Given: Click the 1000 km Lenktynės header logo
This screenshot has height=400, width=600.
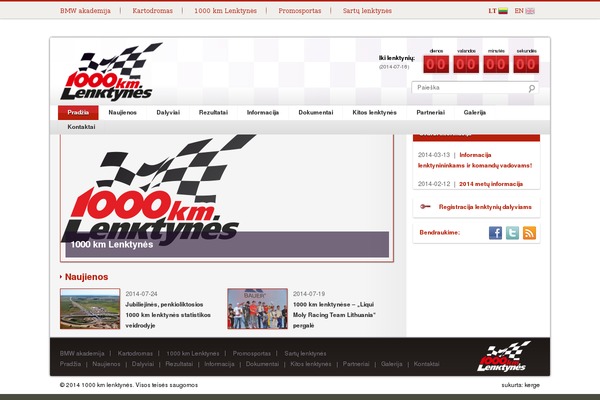Looking at the screenshot, I should [111, 72].
